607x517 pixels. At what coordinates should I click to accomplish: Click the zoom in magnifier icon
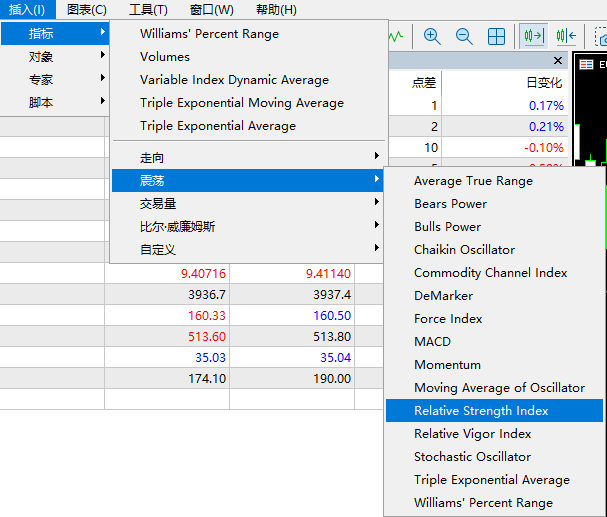coord(432,37)
